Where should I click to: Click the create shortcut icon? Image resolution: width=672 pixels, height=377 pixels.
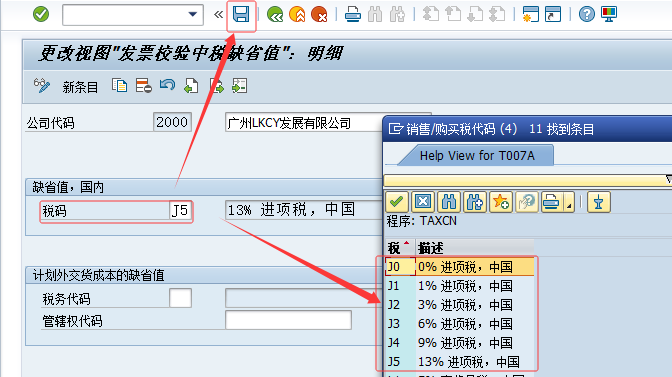[x=553, y=15]
